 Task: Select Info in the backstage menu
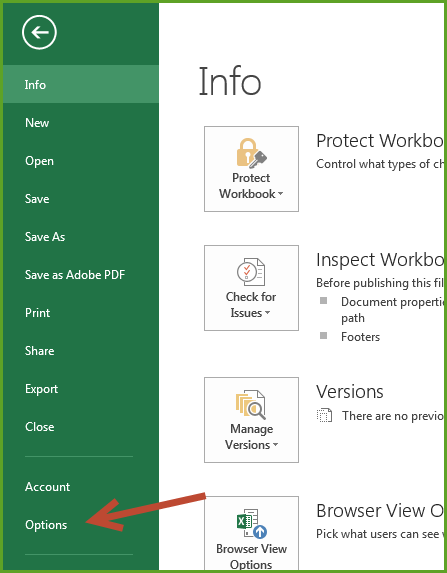(81, 84)
